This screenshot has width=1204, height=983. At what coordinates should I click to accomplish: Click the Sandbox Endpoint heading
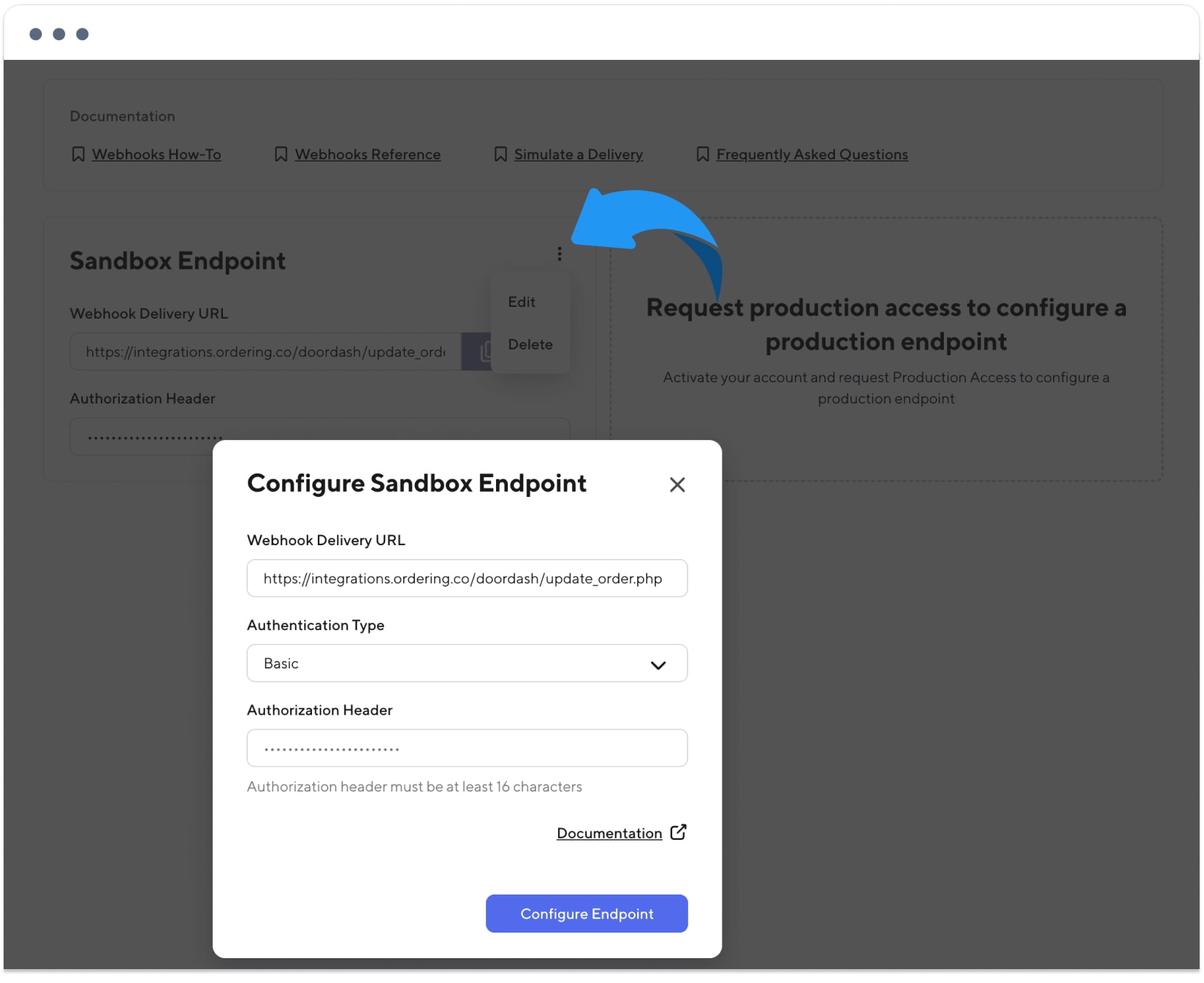click(x=178, y=261)
